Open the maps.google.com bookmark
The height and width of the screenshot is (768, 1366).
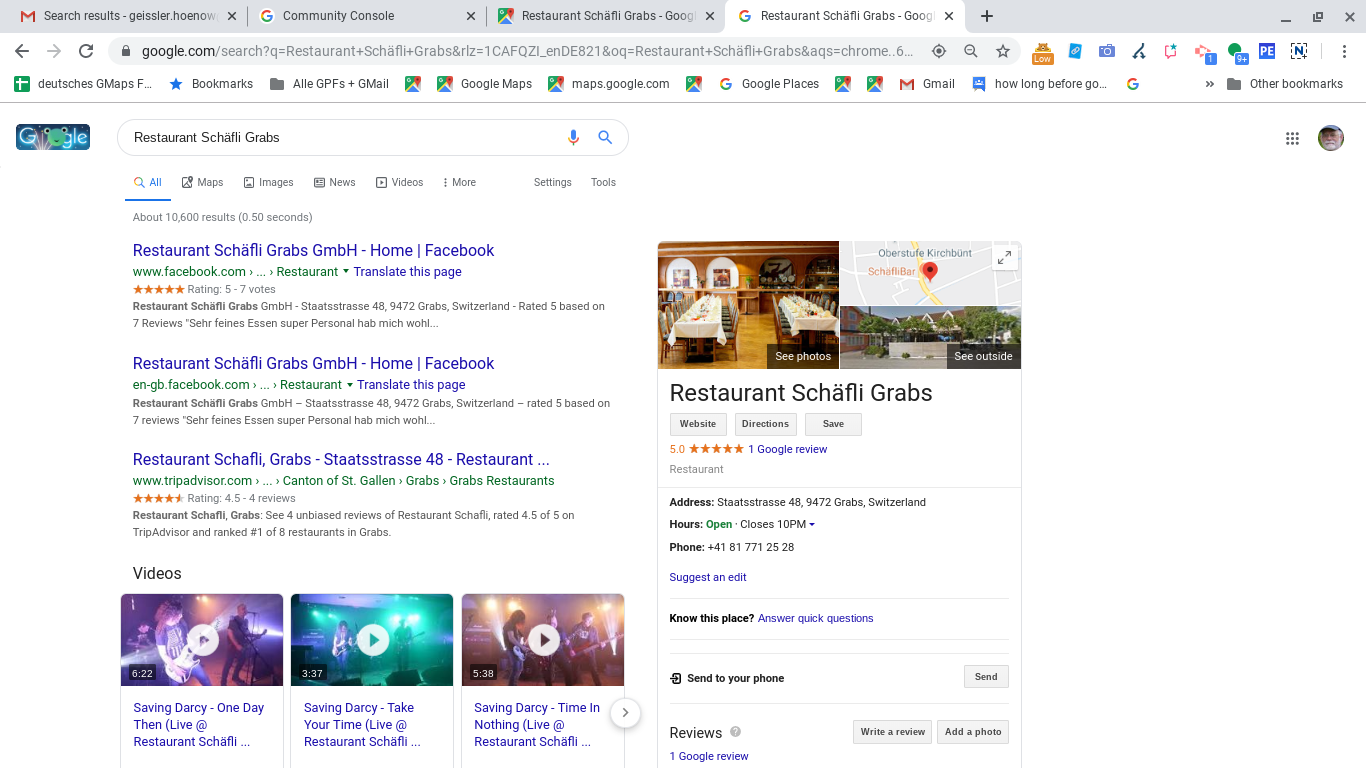609,84
